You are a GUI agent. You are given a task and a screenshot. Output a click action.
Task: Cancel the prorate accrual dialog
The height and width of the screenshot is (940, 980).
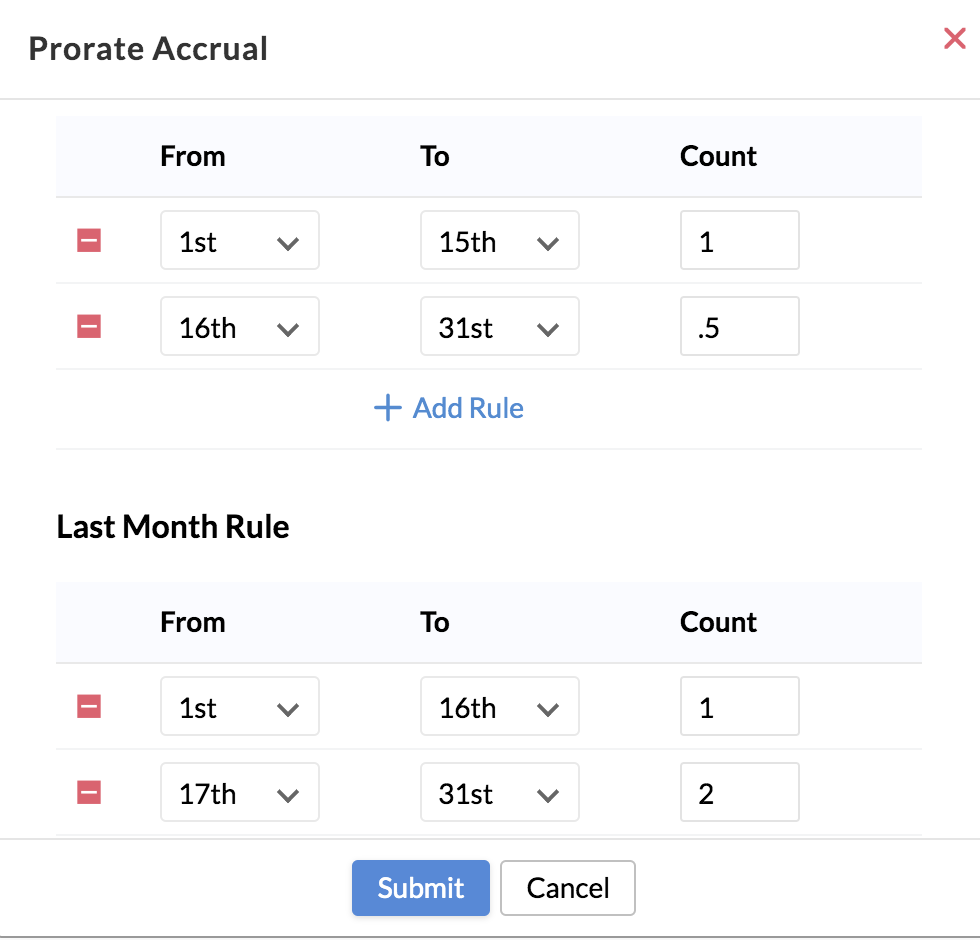pos(567,888)
